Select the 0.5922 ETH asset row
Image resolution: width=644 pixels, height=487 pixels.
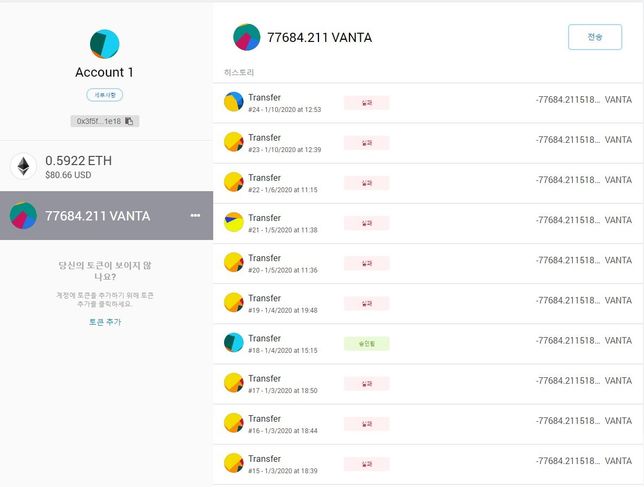coord(106,166)
